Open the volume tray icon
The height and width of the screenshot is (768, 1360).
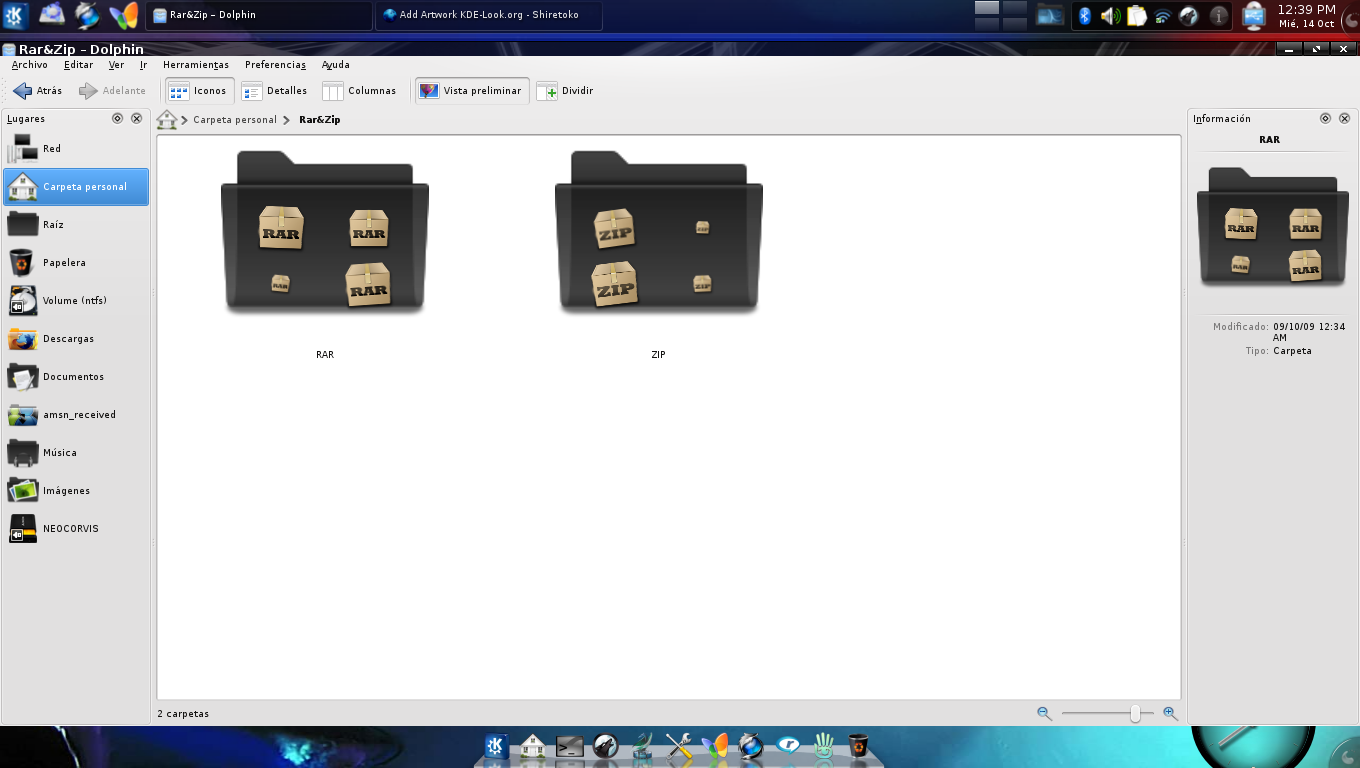pyautogui.click(x=1110, y=16)
